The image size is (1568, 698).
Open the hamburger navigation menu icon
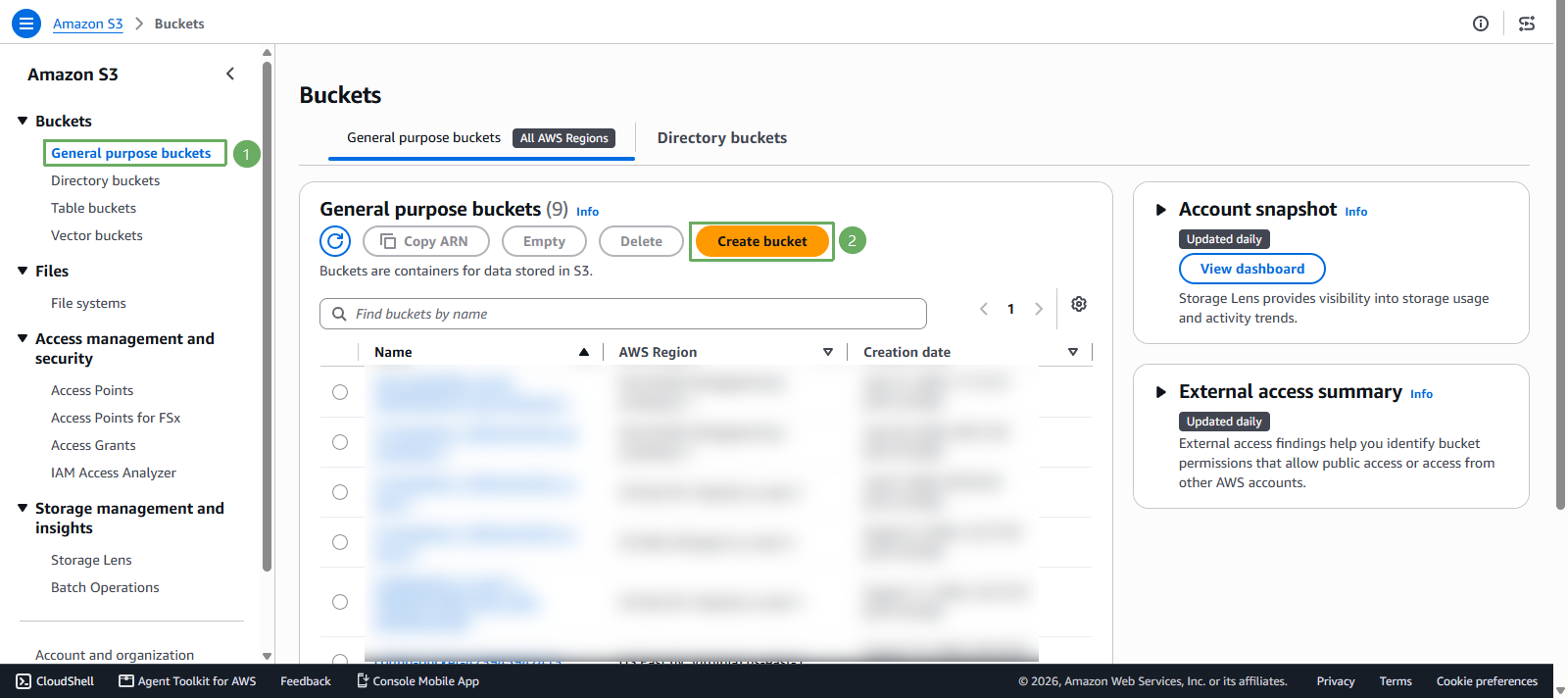26,24
